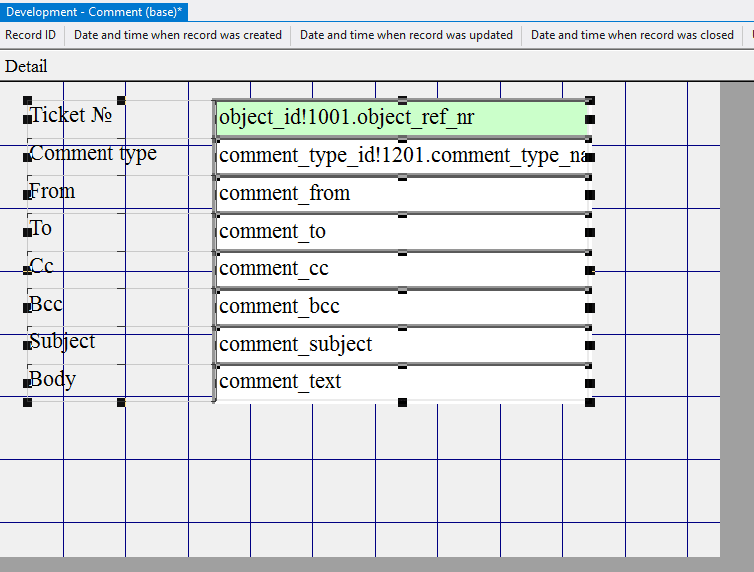Select the To label control

41,229
